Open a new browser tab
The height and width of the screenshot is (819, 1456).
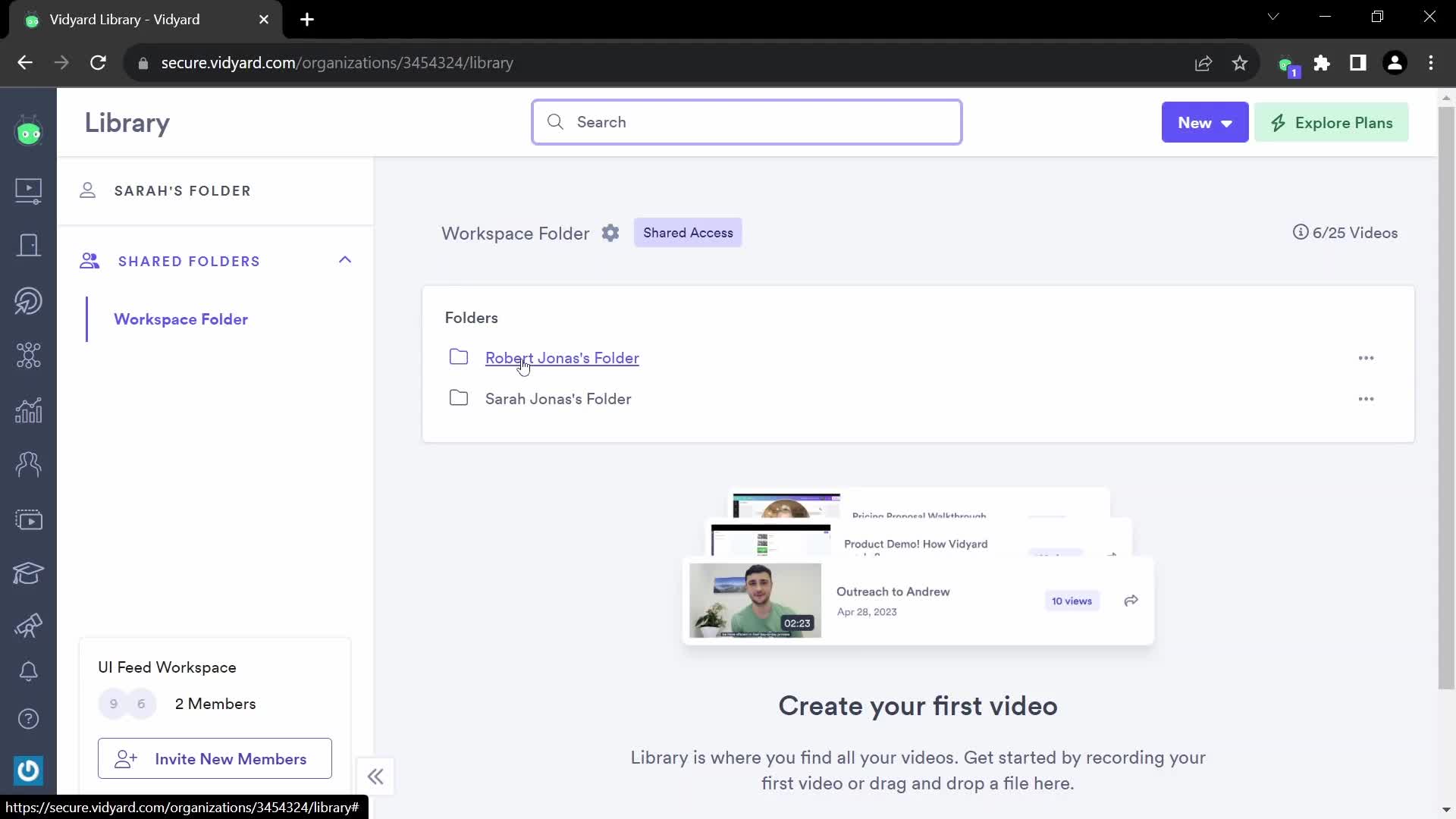(307, 20)
